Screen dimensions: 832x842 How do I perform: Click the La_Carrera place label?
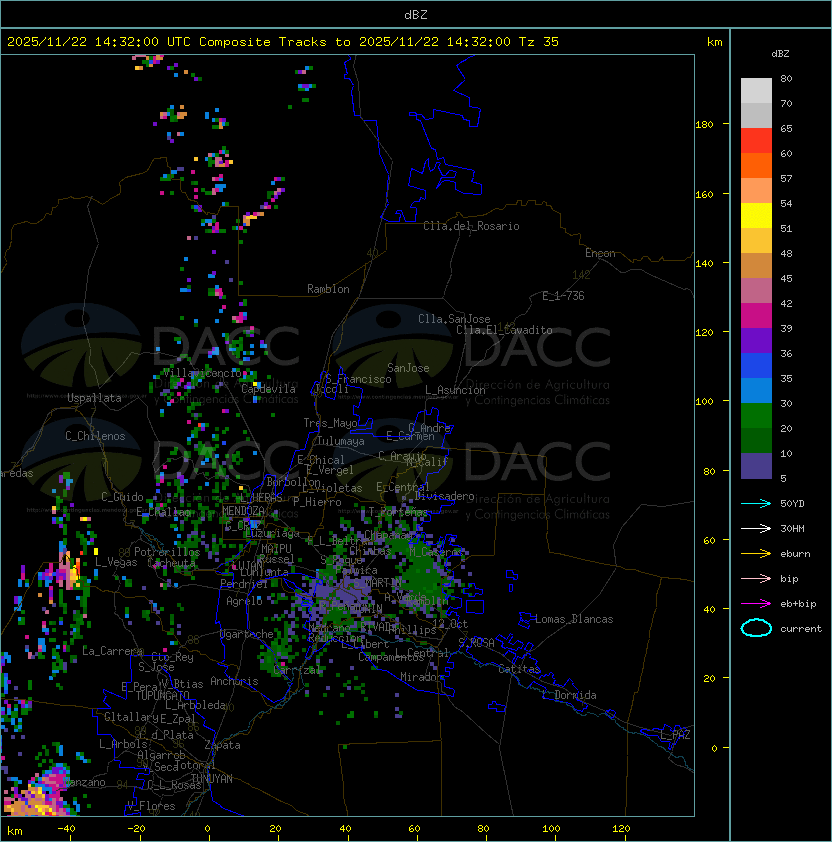coord(112,651)
